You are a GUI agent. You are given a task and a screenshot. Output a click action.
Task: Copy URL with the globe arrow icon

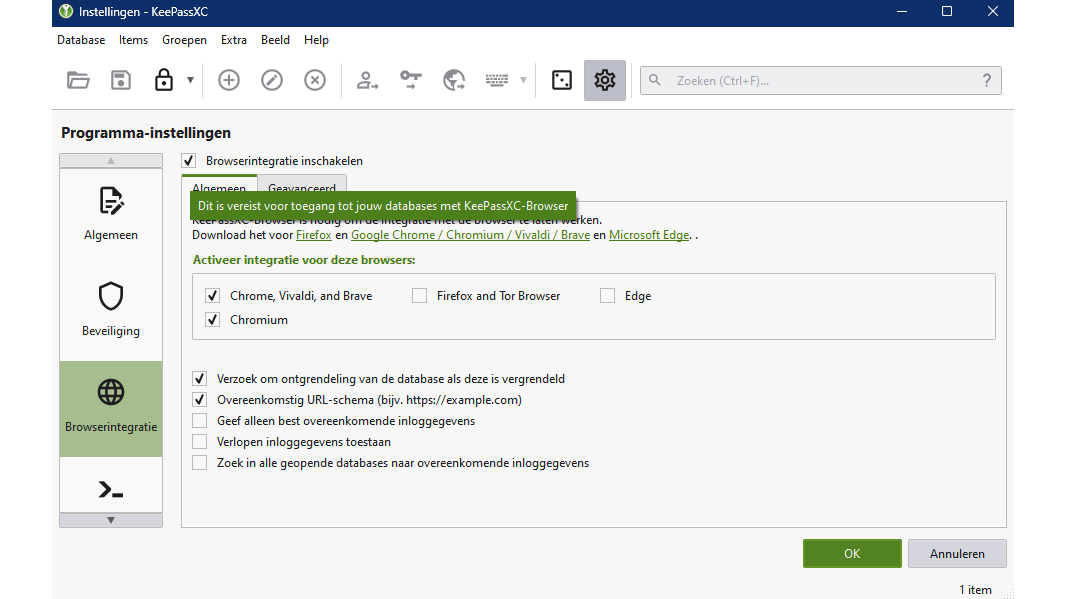tap(454, 80)
